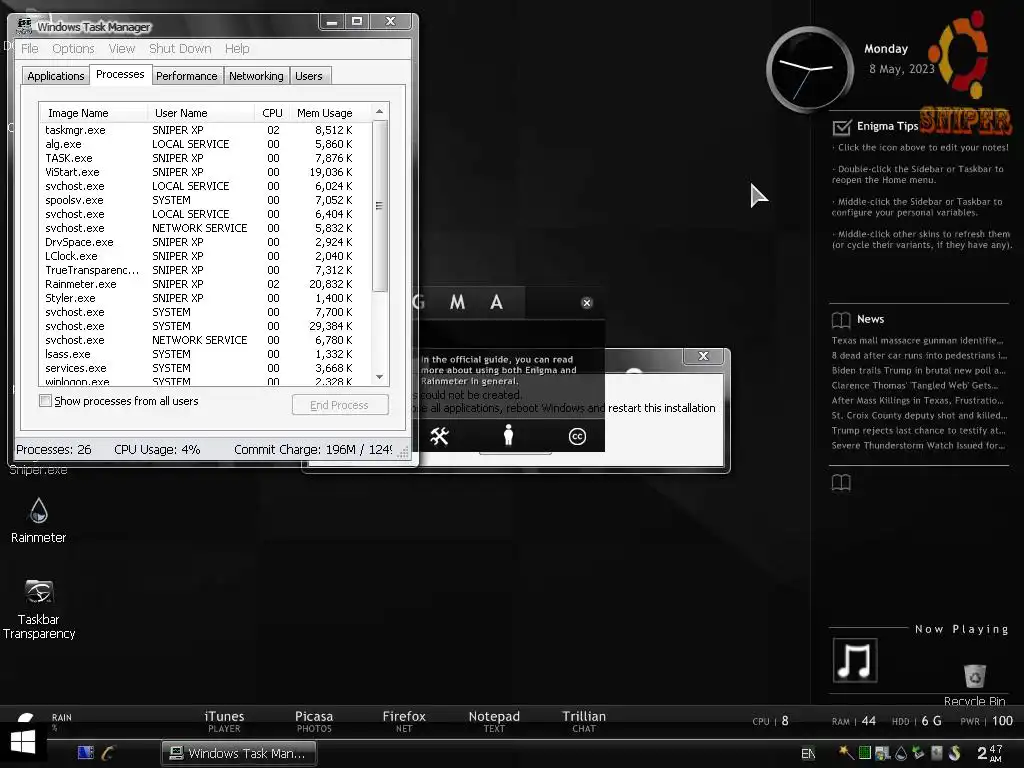Open the Shut Down menu
Image resolution: width=1024 pixels, height=768 pixels.
pyautogui.click(x=180, y=48)
